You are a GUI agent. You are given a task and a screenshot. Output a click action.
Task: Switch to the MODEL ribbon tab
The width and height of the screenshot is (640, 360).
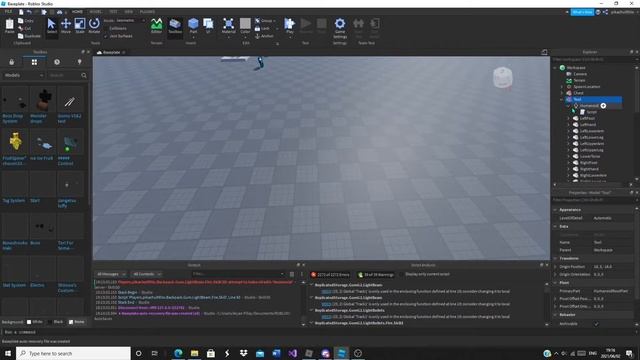pos(96,12)
